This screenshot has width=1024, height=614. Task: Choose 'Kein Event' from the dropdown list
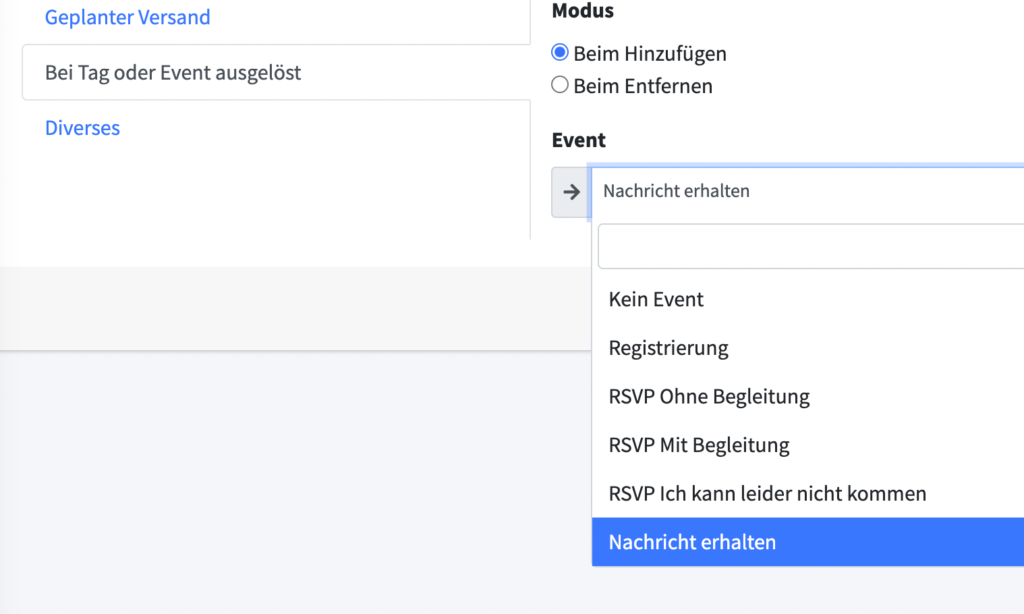click(656, 299)
